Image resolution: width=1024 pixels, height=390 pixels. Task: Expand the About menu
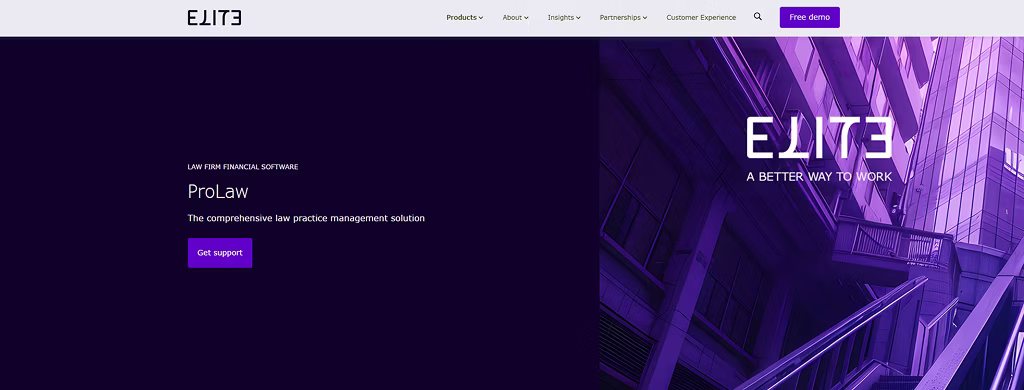pyautogui.click(x=515, y=18)
